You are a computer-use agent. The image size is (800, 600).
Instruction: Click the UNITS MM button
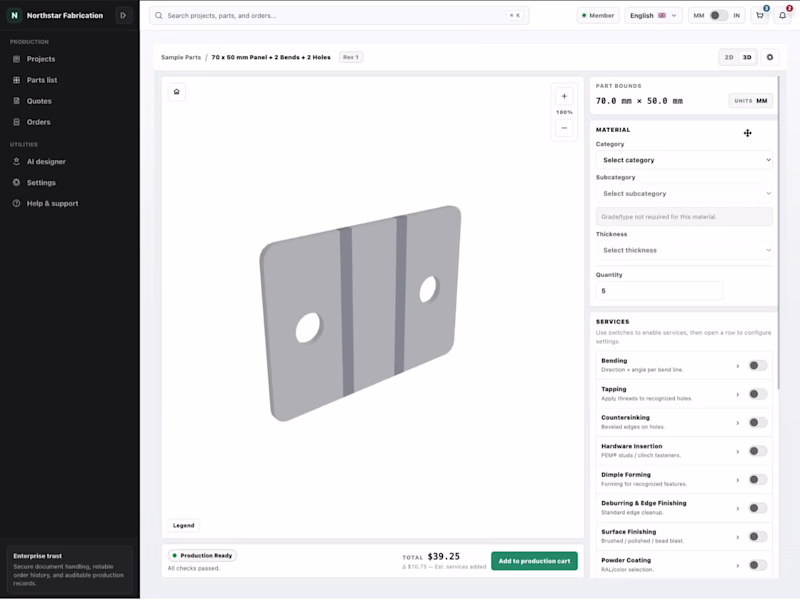[751, 101]
